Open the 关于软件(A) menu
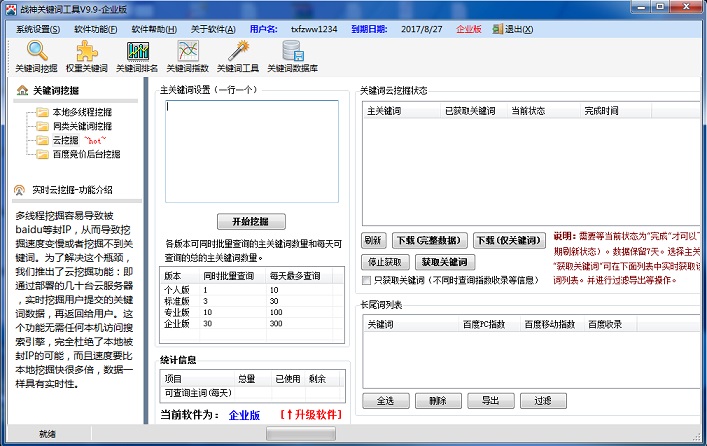This screenshot has height=446, width=707. pyautogui.click(x=213, y=29)
